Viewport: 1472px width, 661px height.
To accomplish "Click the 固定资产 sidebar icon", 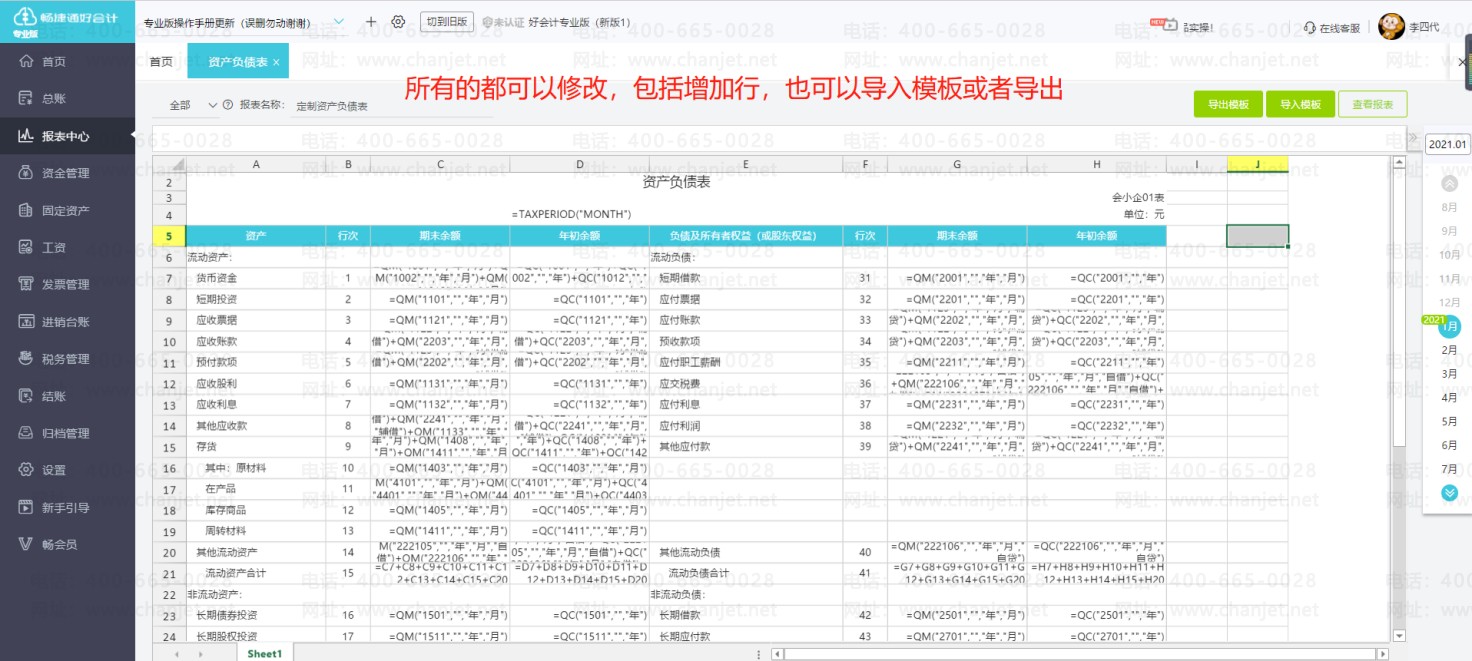I will point(27,210).
